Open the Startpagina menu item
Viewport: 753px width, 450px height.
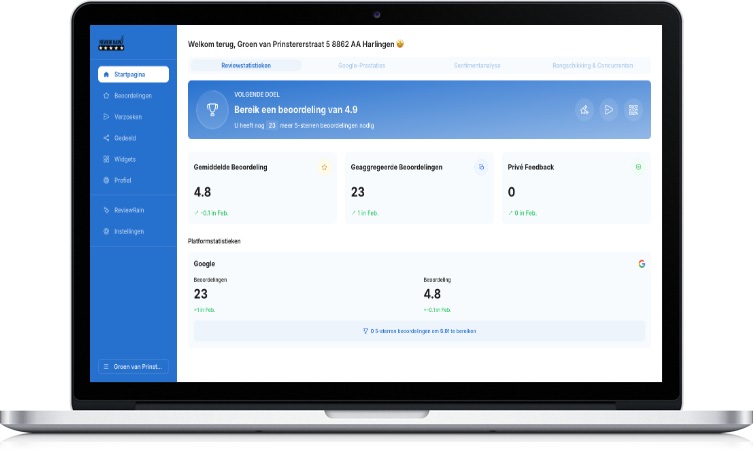click(x=134, y=74)
